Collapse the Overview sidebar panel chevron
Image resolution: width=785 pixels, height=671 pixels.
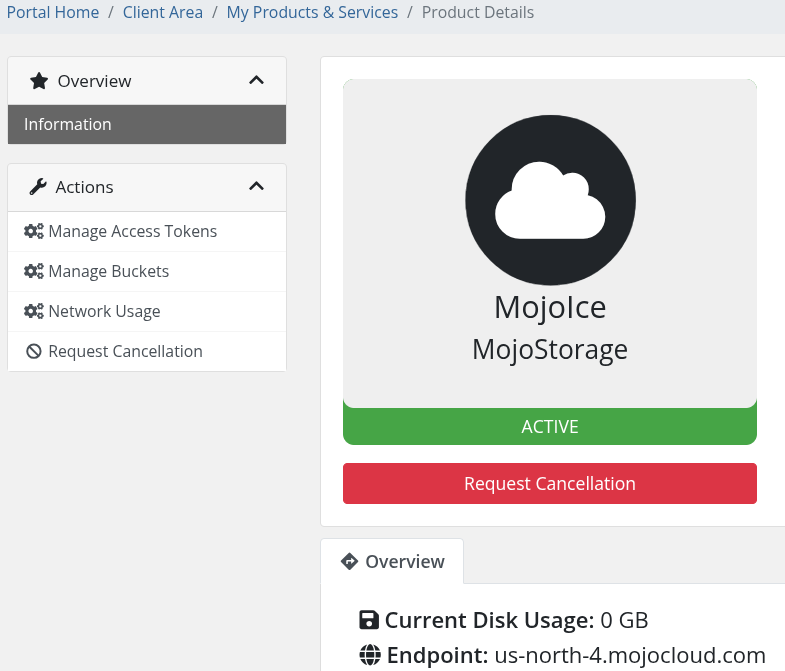(256, 80)
